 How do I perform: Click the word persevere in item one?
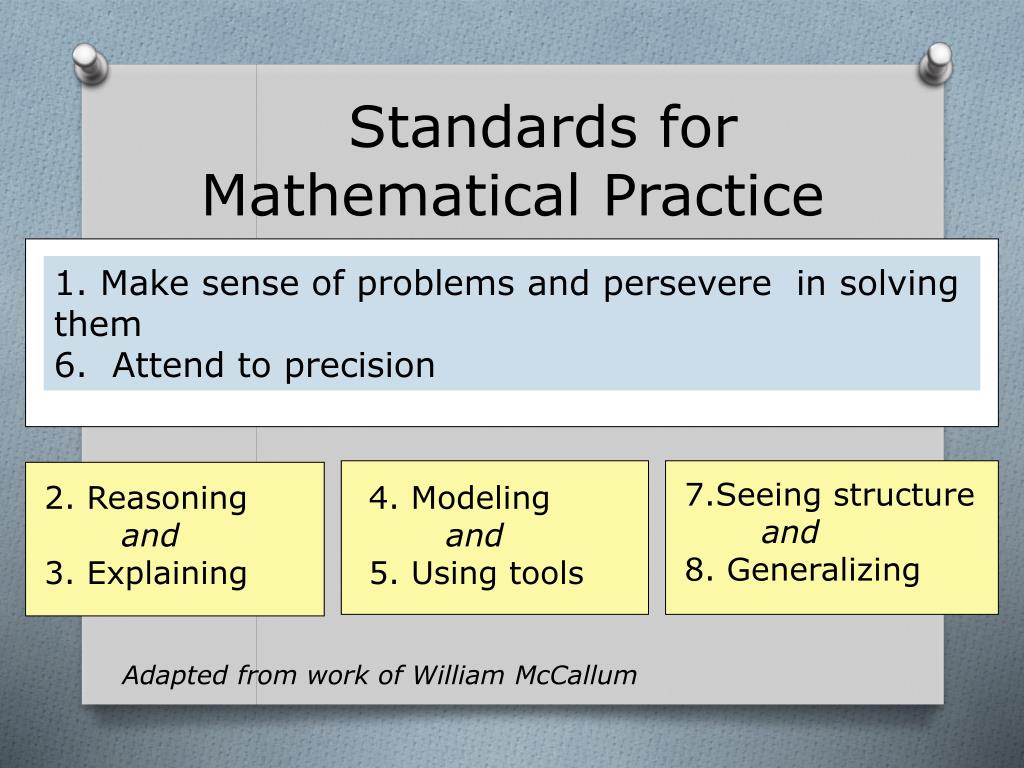point(686,285)
